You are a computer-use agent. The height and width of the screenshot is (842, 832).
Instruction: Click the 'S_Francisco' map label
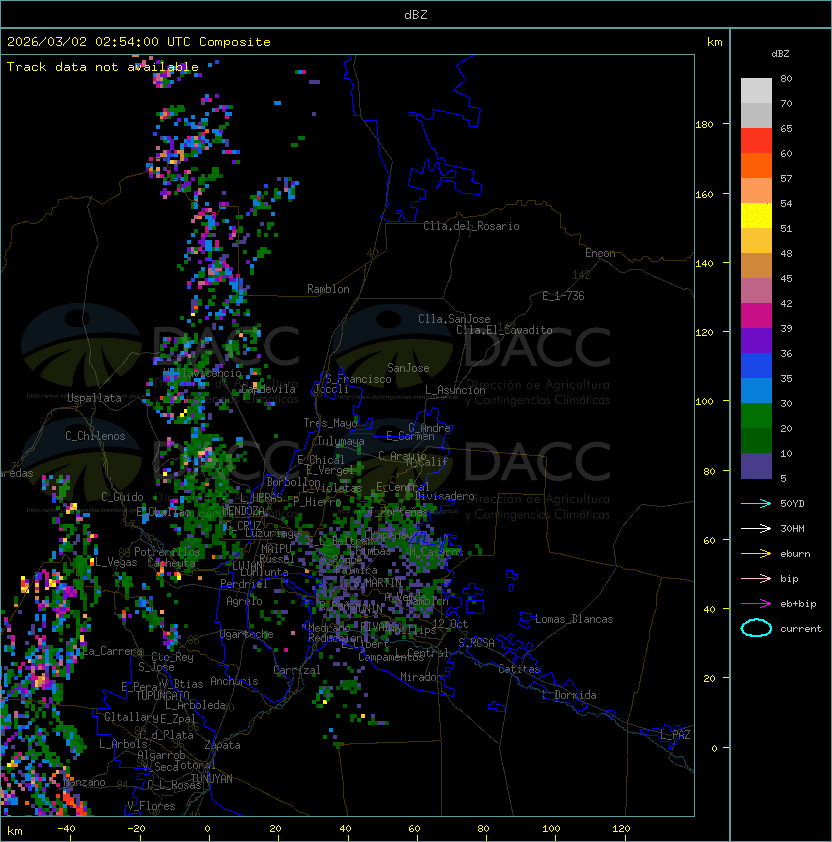(358, 379)
